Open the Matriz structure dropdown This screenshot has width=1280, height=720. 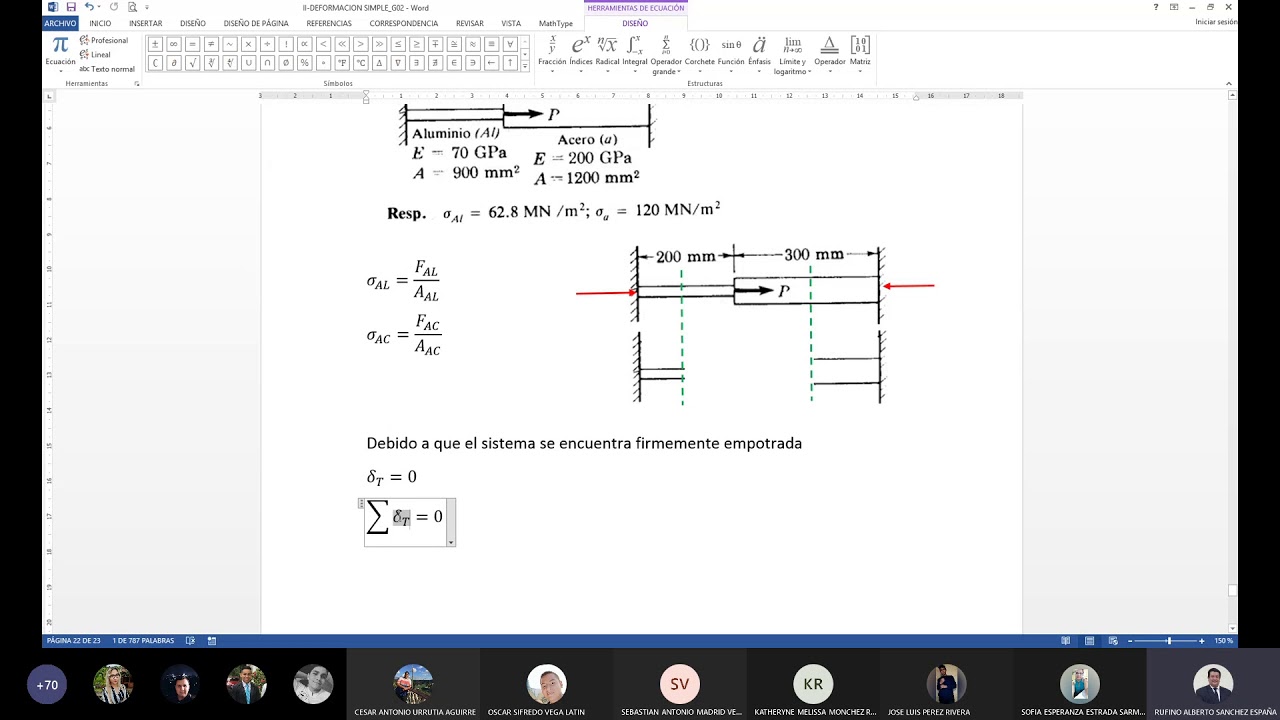860,52
